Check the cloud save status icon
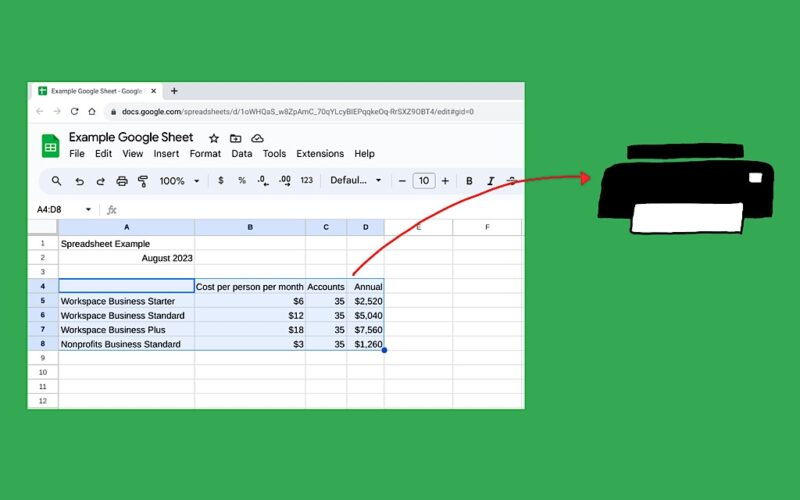The image size is (800, 500). coord(257,138)
